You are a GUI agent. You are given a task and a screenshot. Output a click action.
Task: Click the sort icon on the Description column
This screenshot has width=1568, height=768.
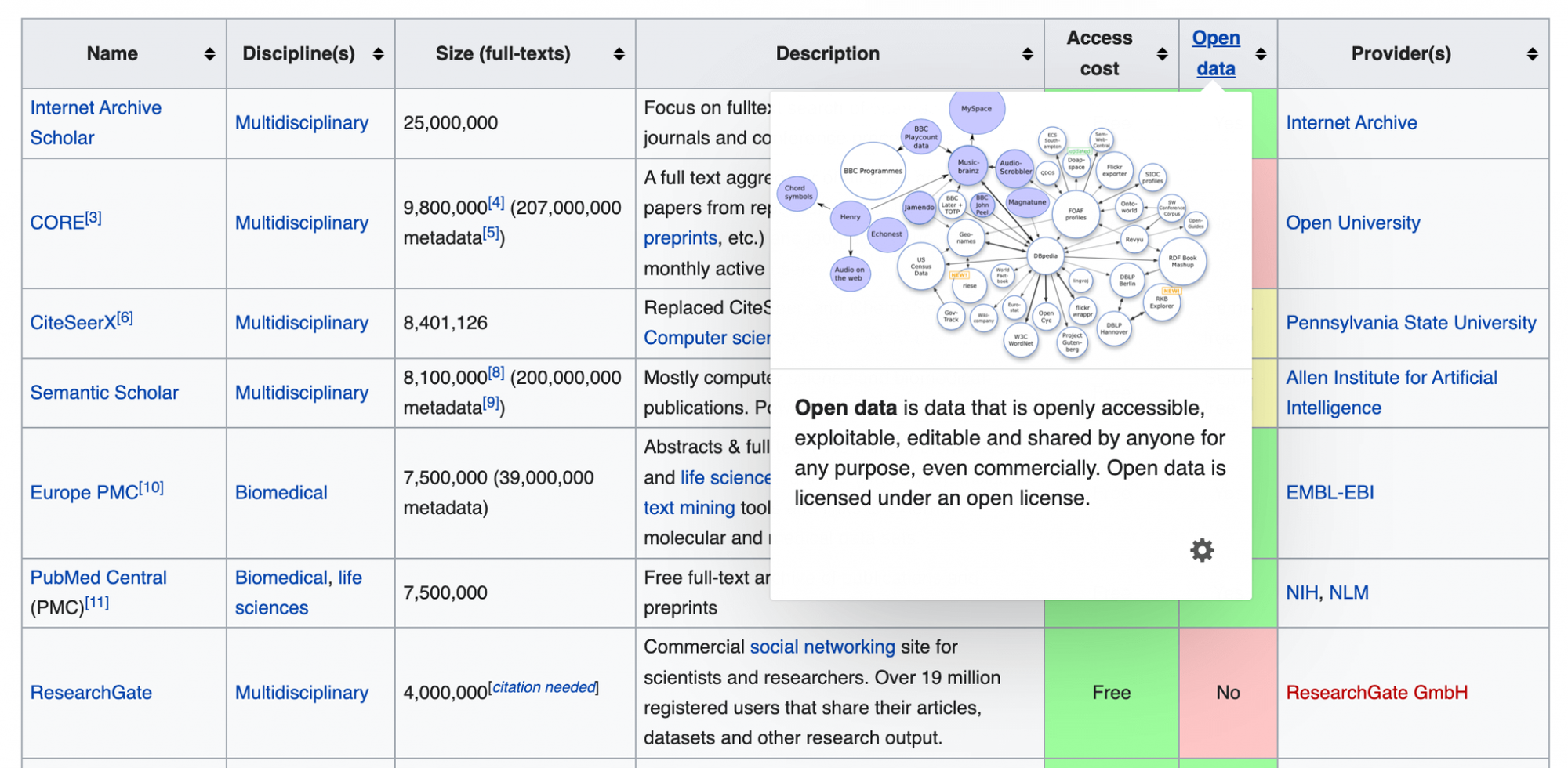tap(1026, 53)
